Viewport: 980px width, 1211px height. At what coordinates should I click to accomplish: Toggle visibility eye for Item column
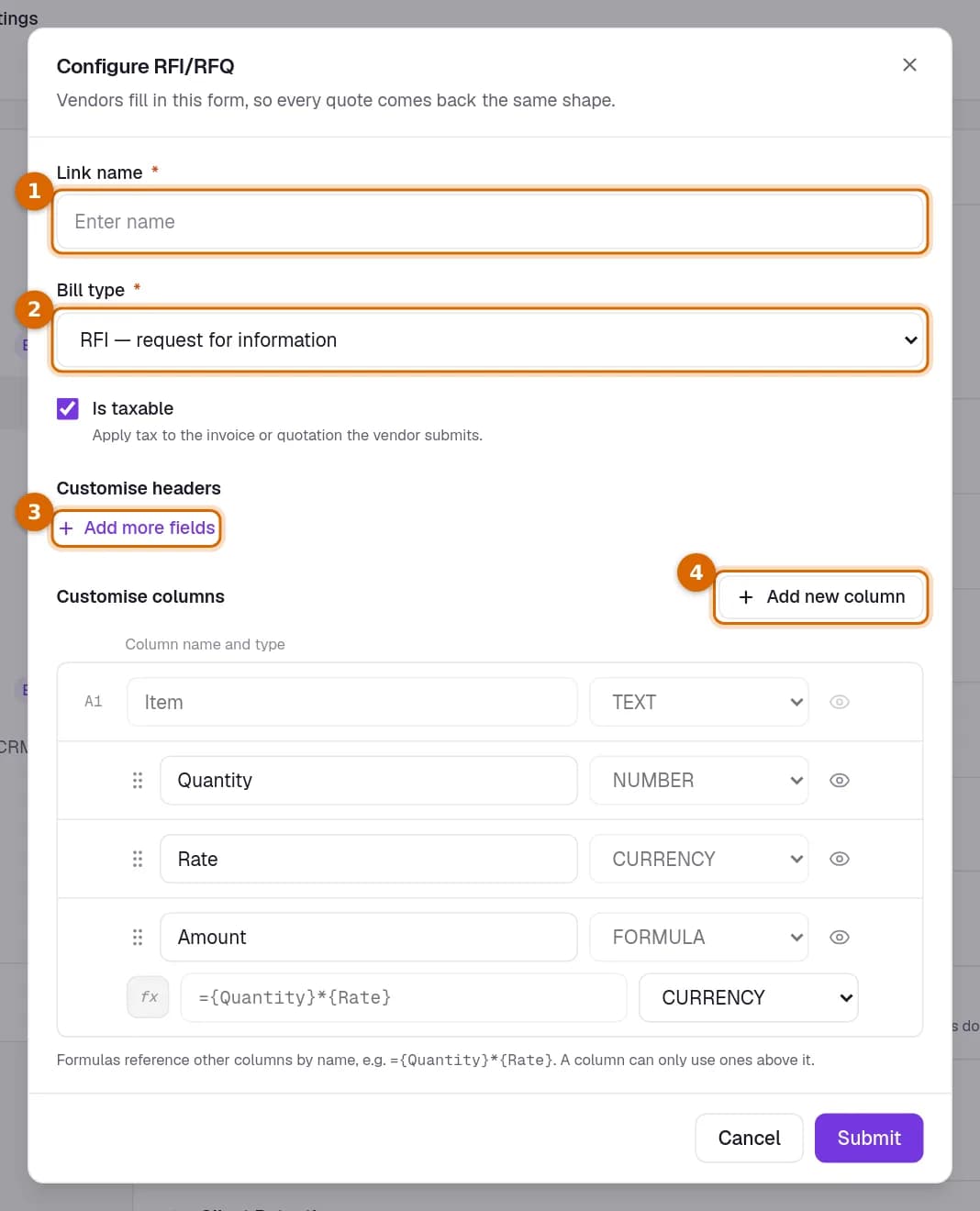pyautogui.click(x=840, y=702)
